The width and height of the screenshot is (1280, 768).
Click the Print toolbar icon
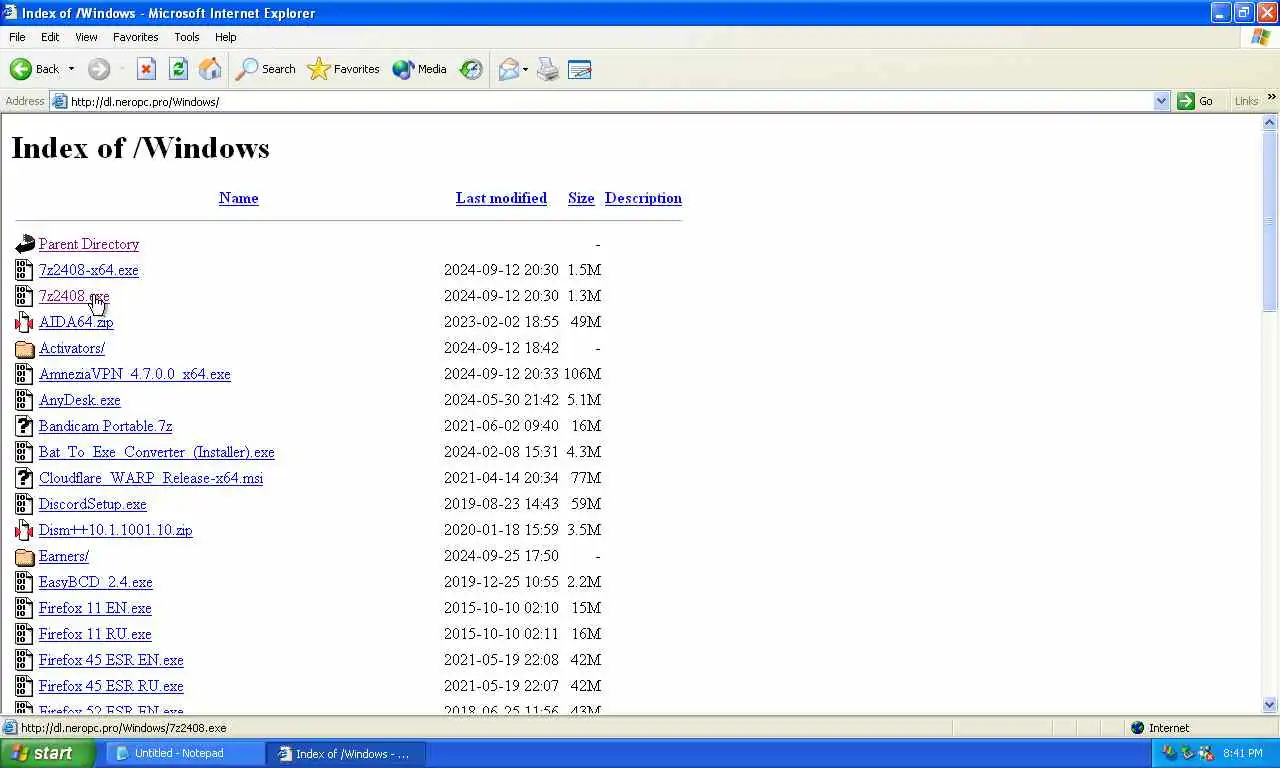548,69
